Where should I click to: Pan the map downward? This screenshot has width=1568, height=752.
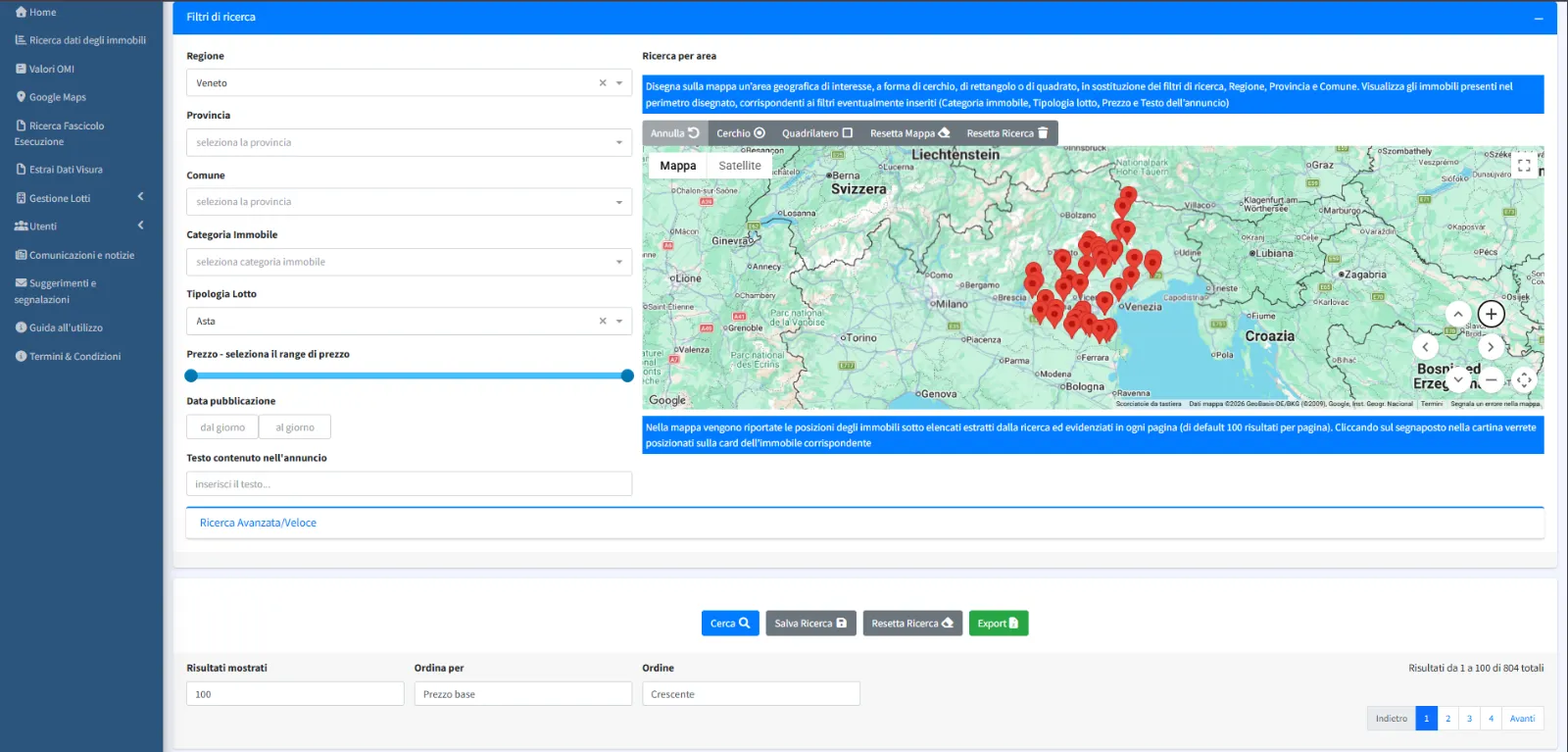click(1458, 378)
